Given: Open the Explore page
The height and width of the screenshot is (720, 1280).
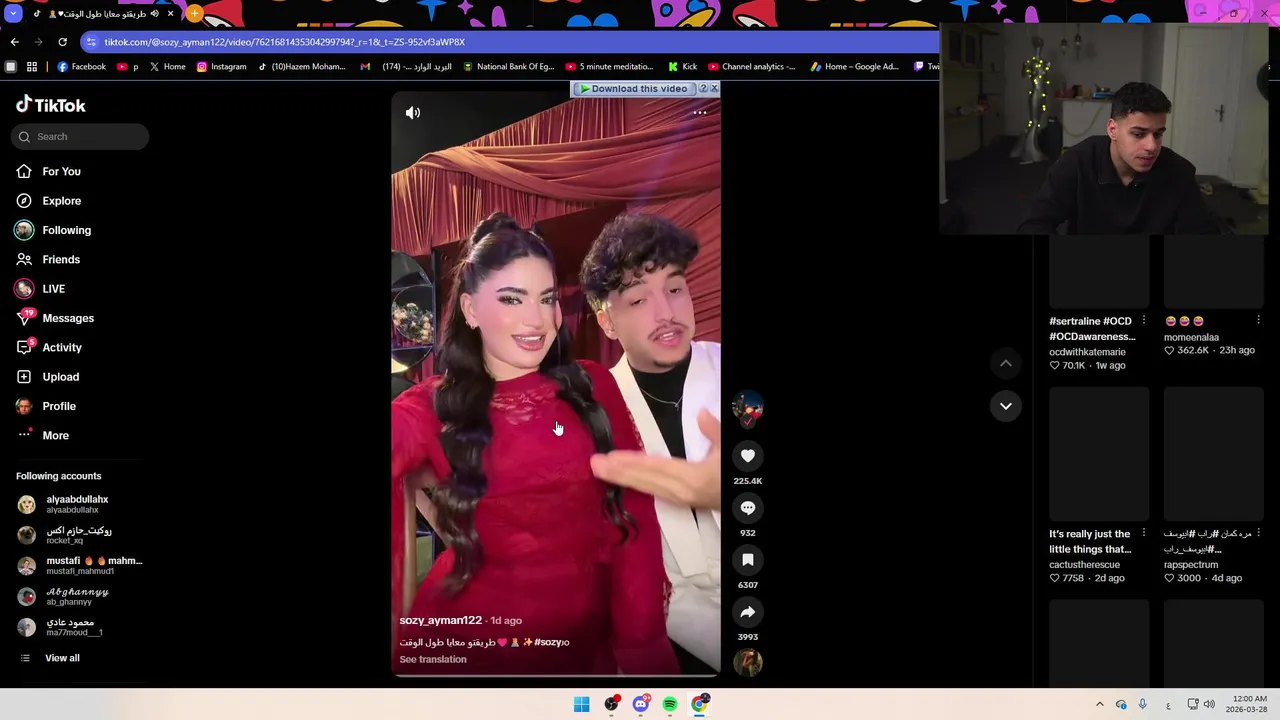Looking at the screenshot, I should [x=61, y=201].
